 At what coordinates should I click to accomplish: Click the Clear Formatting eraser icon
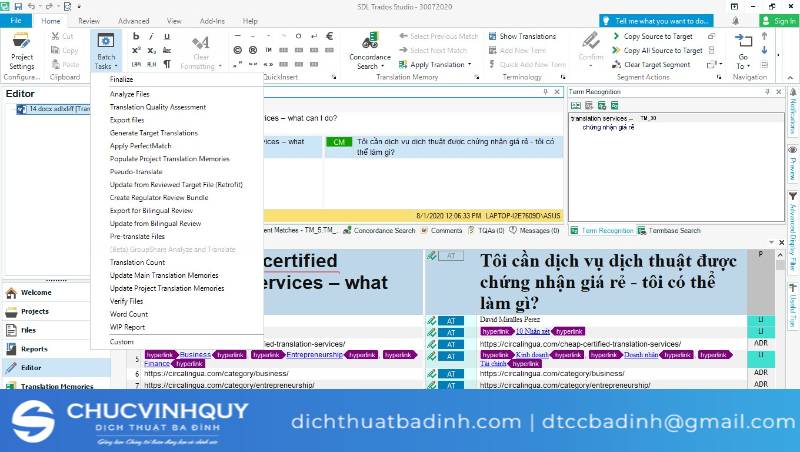[201, 42]
